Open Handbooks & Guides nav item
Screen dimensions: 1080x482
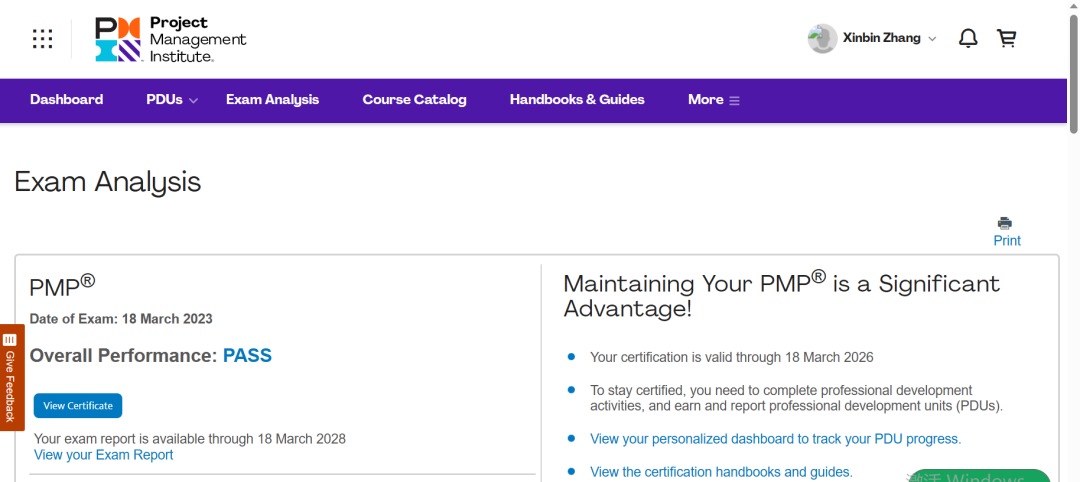(577, 100)
